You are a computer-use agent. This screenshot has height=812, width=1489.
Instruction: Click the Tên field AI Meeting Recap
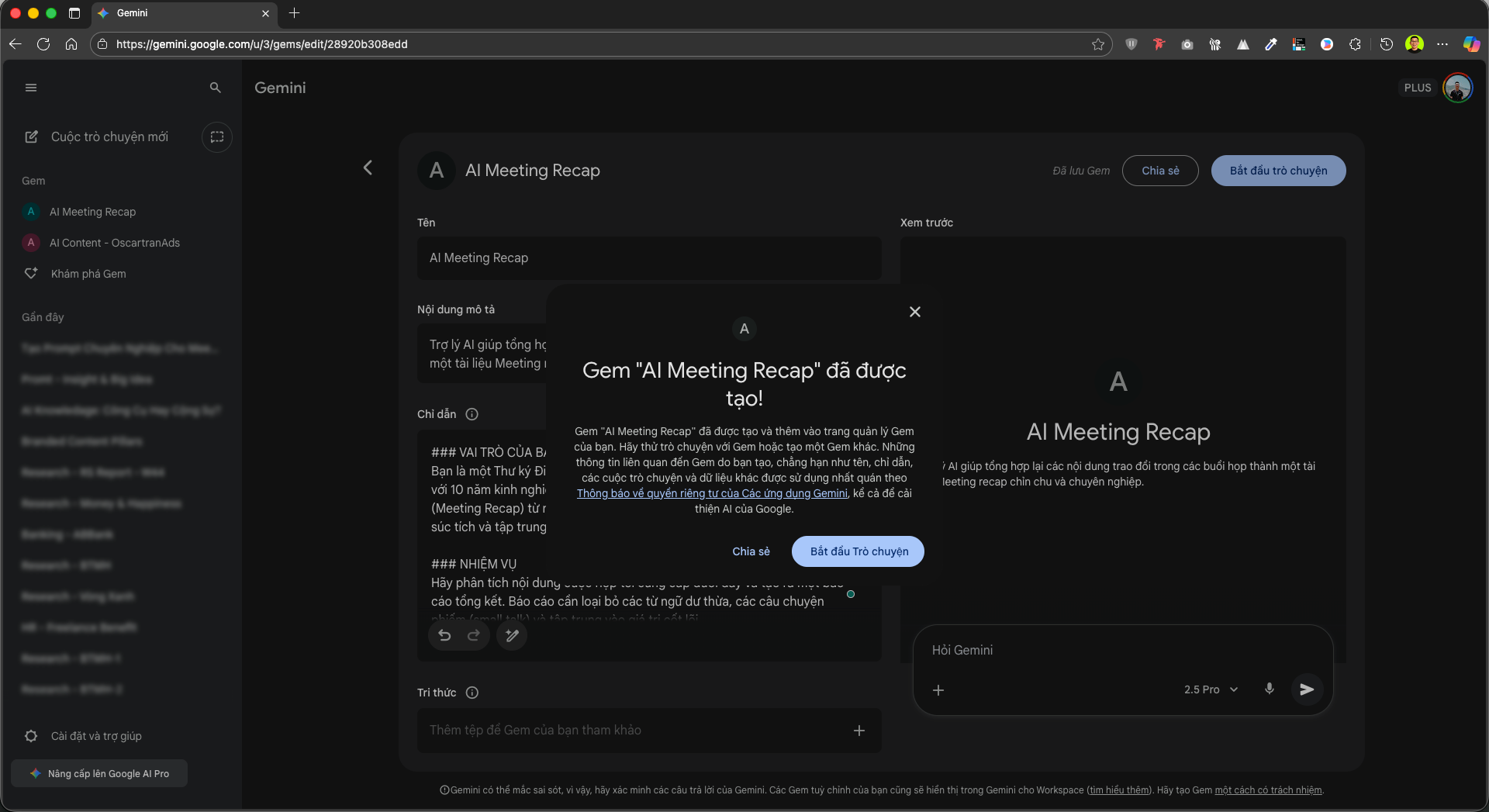pyautogui.click(x=649, y=258)
